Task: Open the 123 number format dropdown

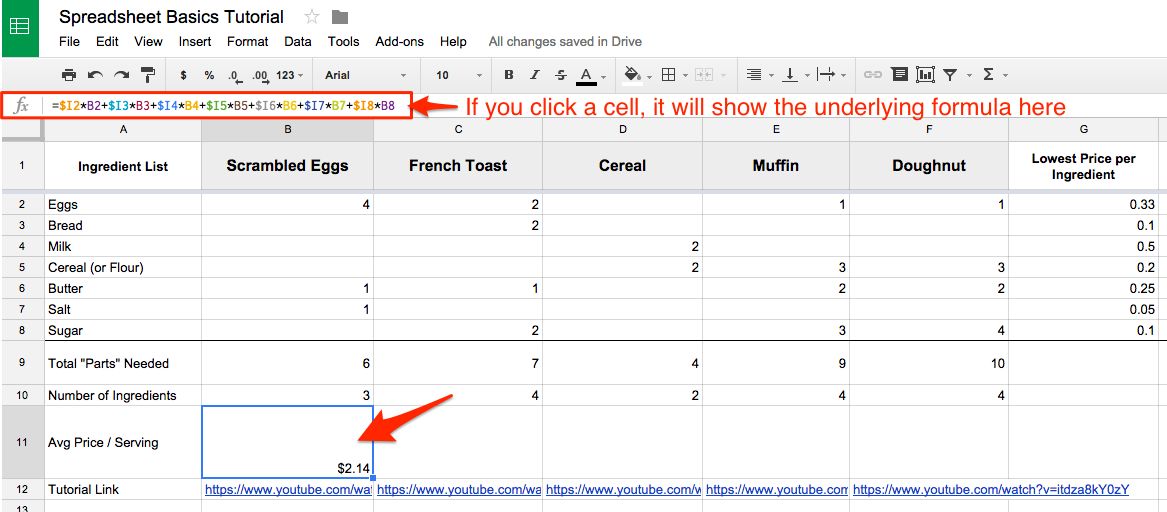Action: [290, 75]
